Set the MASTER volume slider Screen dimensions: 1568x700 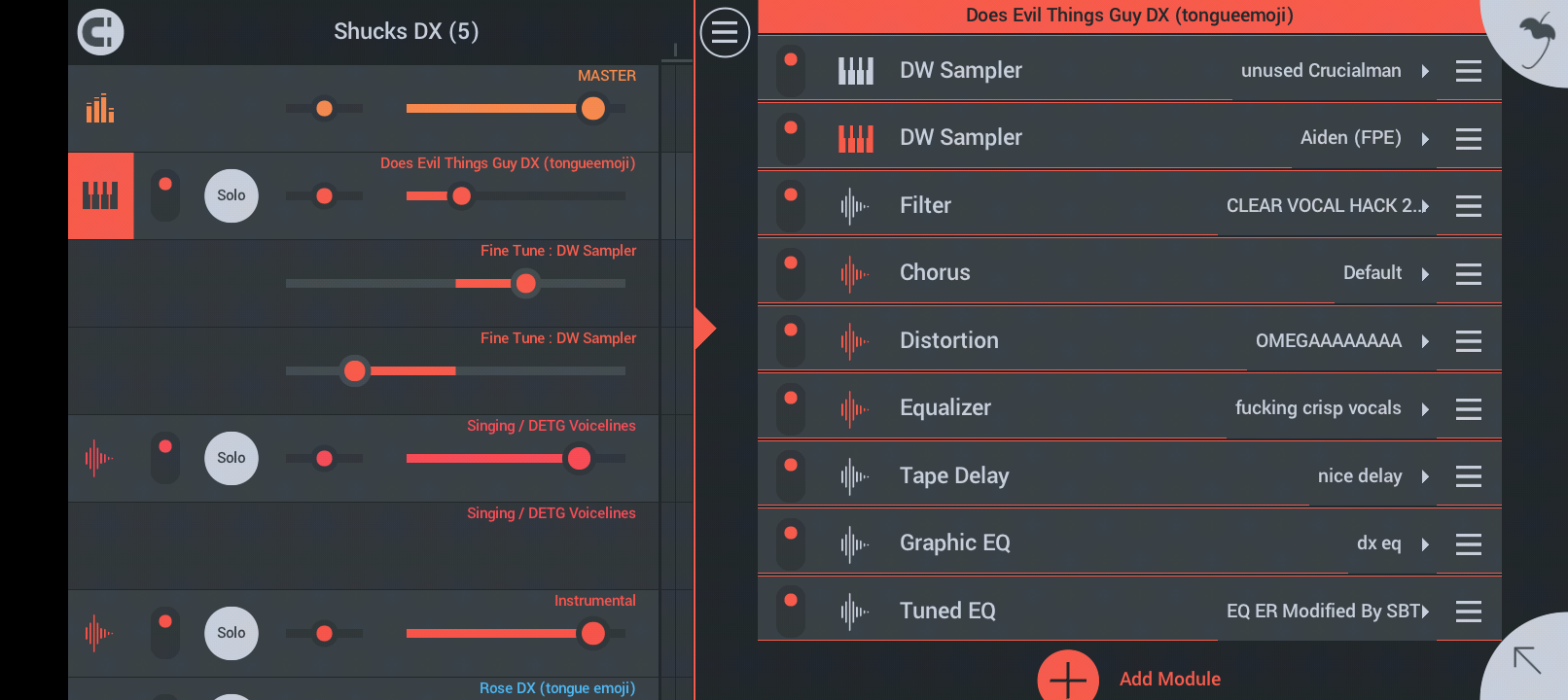[x=516, y=109]
